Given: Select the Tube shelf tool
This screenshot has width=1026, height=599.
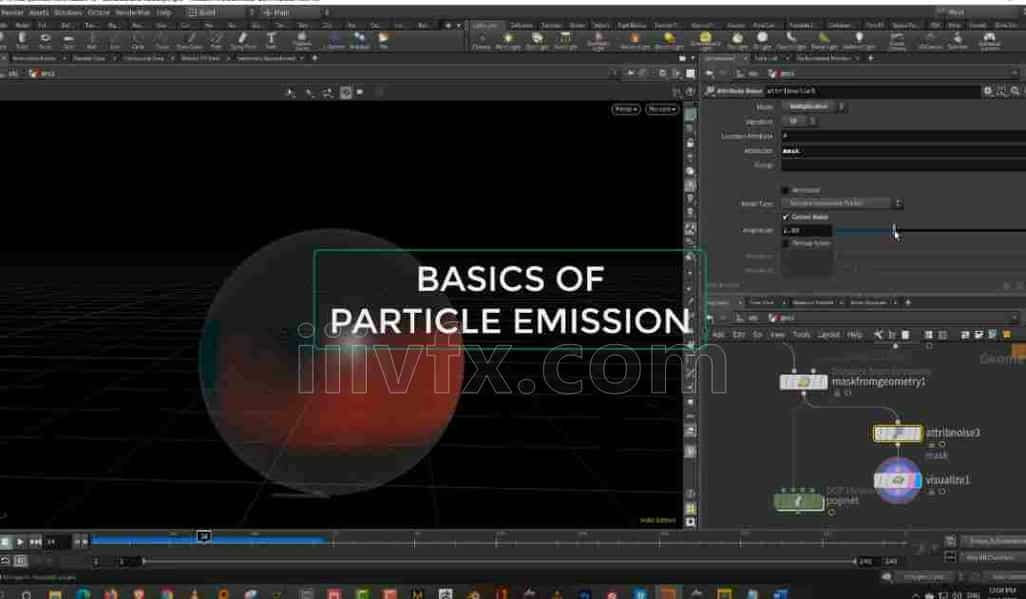Looking at the screenshot, I should pos(22,41).
